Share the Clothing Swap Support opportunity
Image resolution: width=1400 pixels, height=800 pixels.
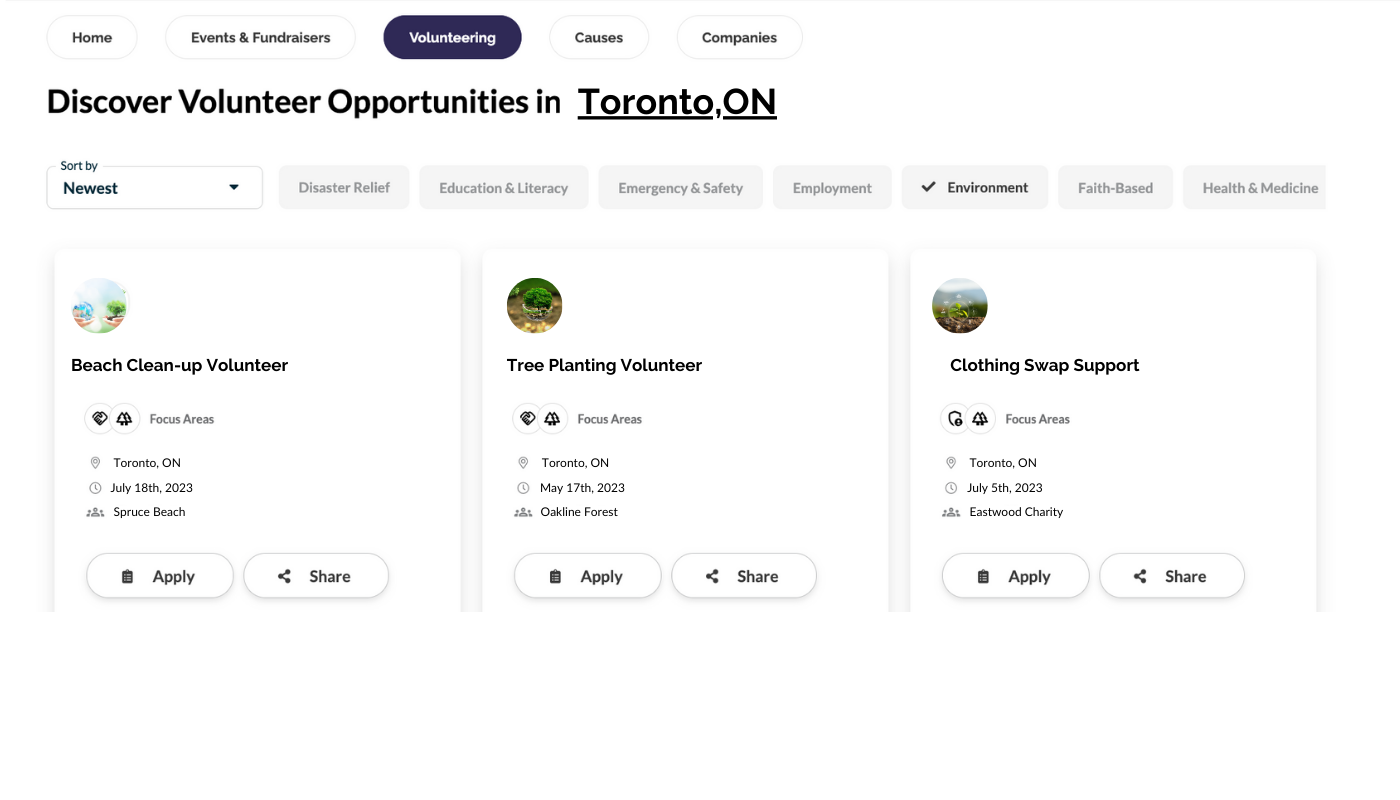pos(1172,576)
